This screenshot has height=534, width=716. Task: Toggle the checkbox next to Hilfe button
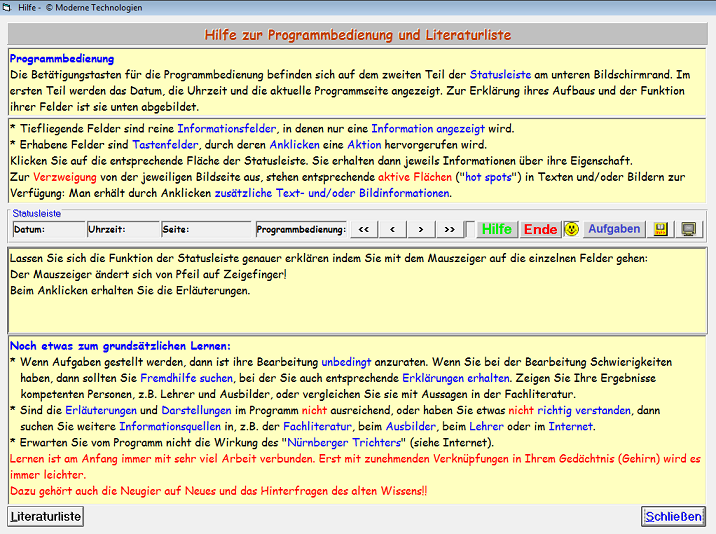tap(470, 229)
